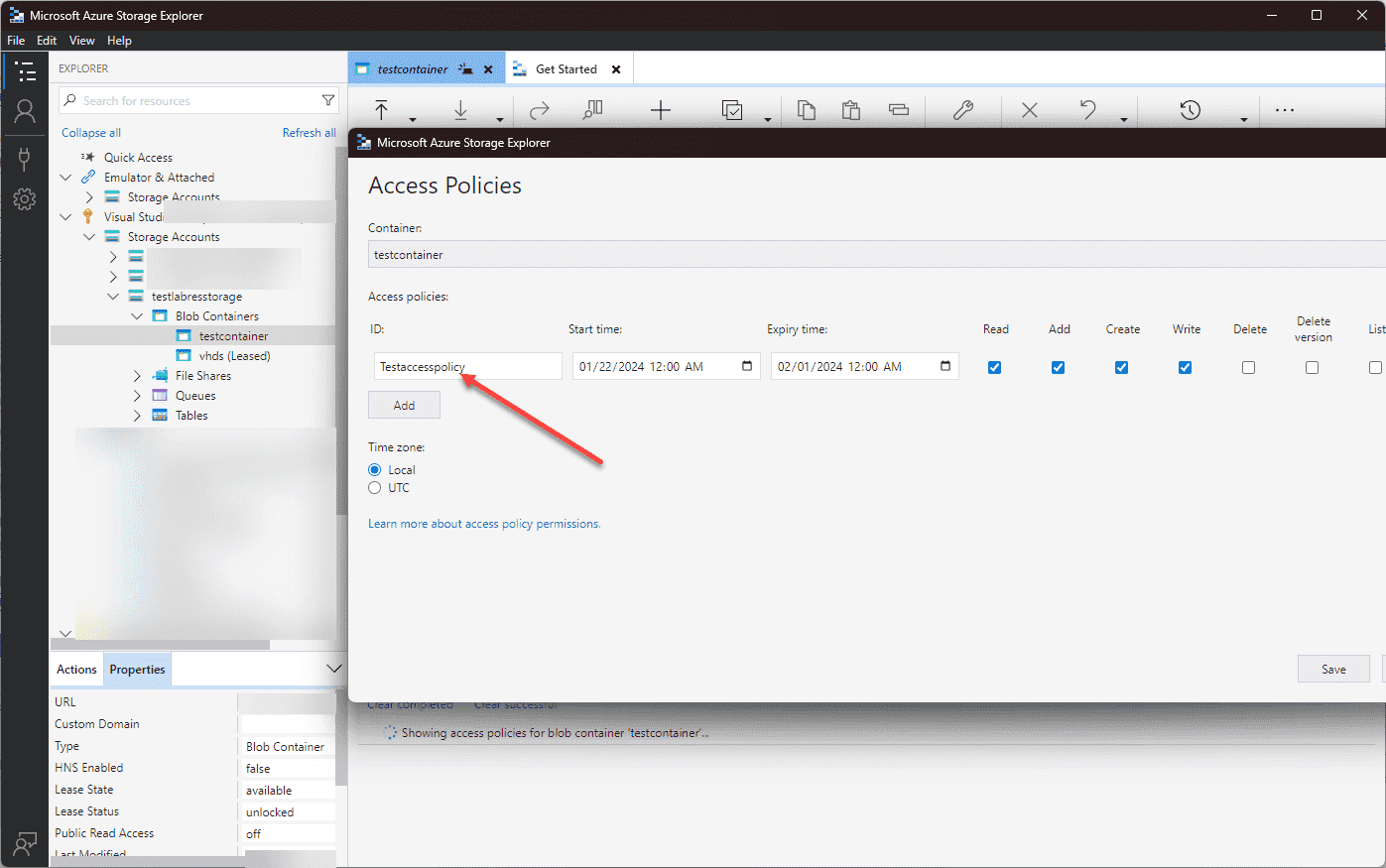
Task: Close the Get Started tab
Action: (x=616, y=69)
